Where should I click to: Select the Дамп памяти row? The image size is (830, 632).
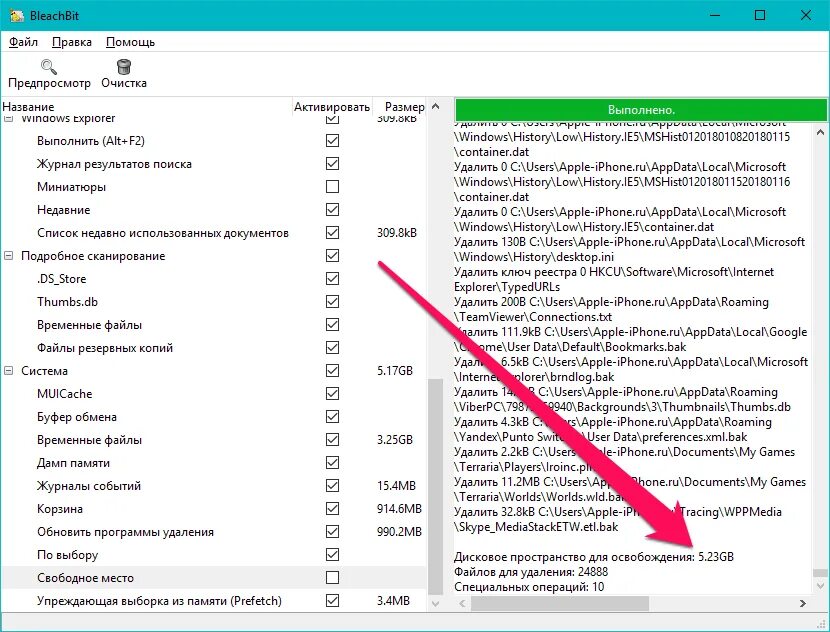pyautogui.click(x=214, y=463)
